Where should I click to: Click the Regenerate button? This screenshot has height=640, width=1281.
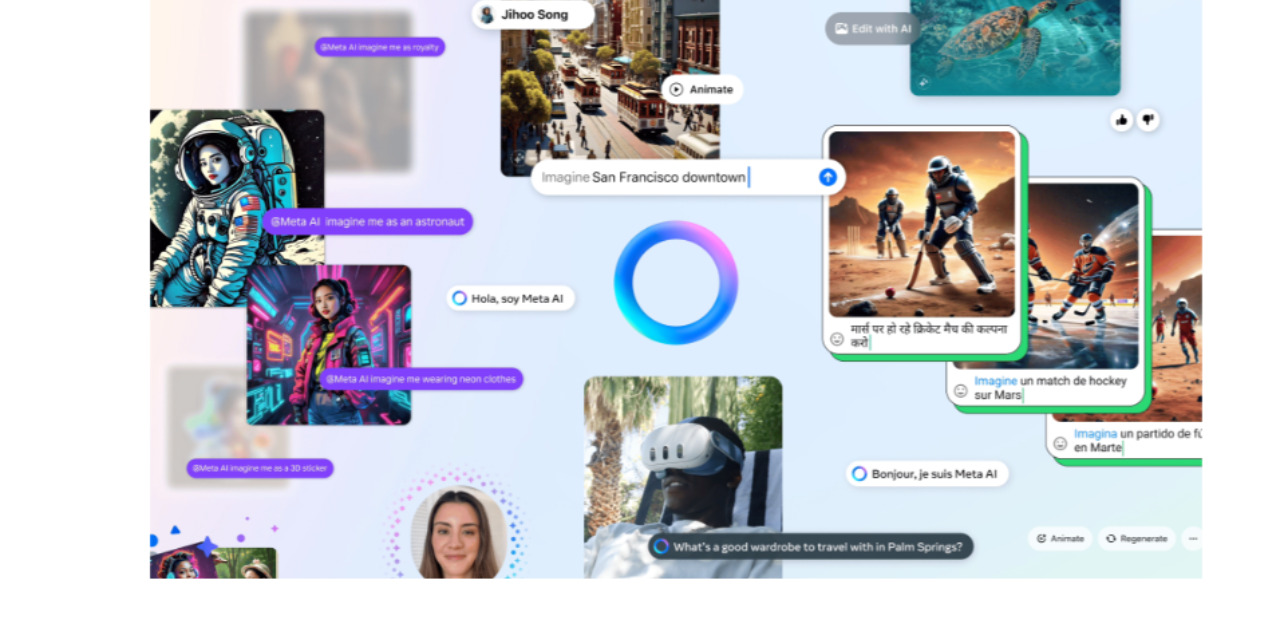[1136, 538]
